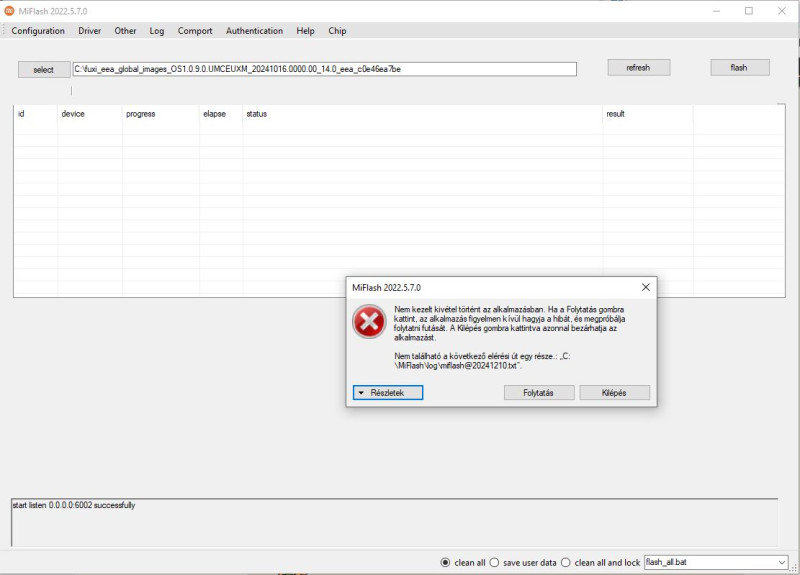The width and height of the screenshot is (800, 575).
Task: Click the missing log path error text
Action: point(482,361)
